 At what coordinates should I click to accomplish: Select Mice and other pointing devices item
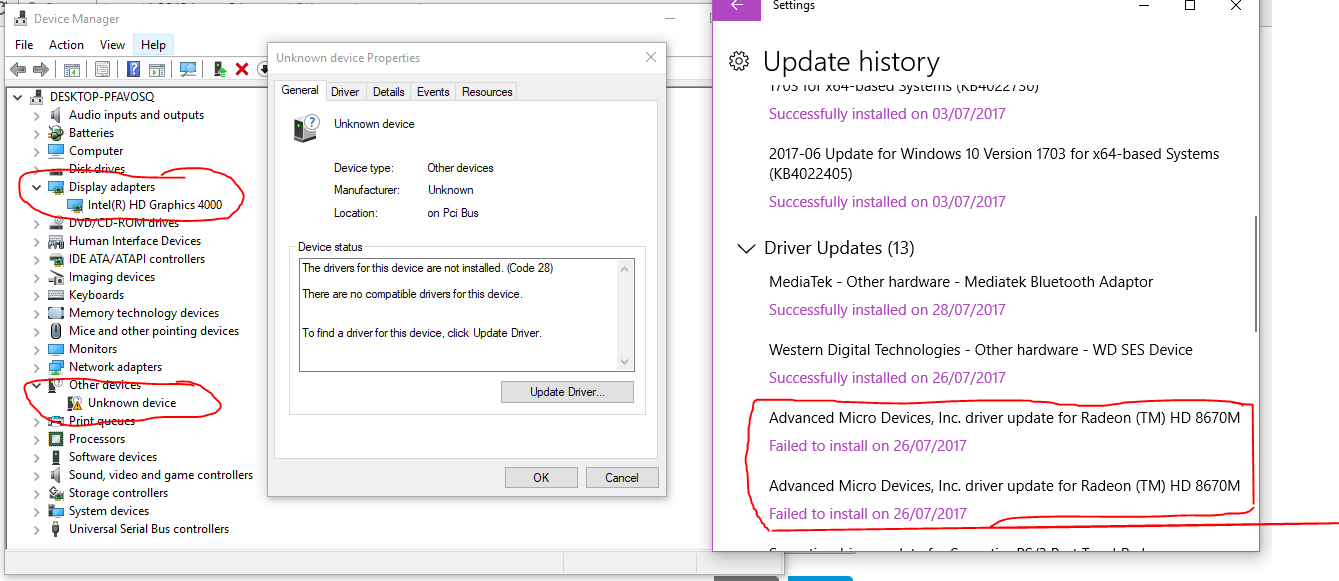pos(154,331)
